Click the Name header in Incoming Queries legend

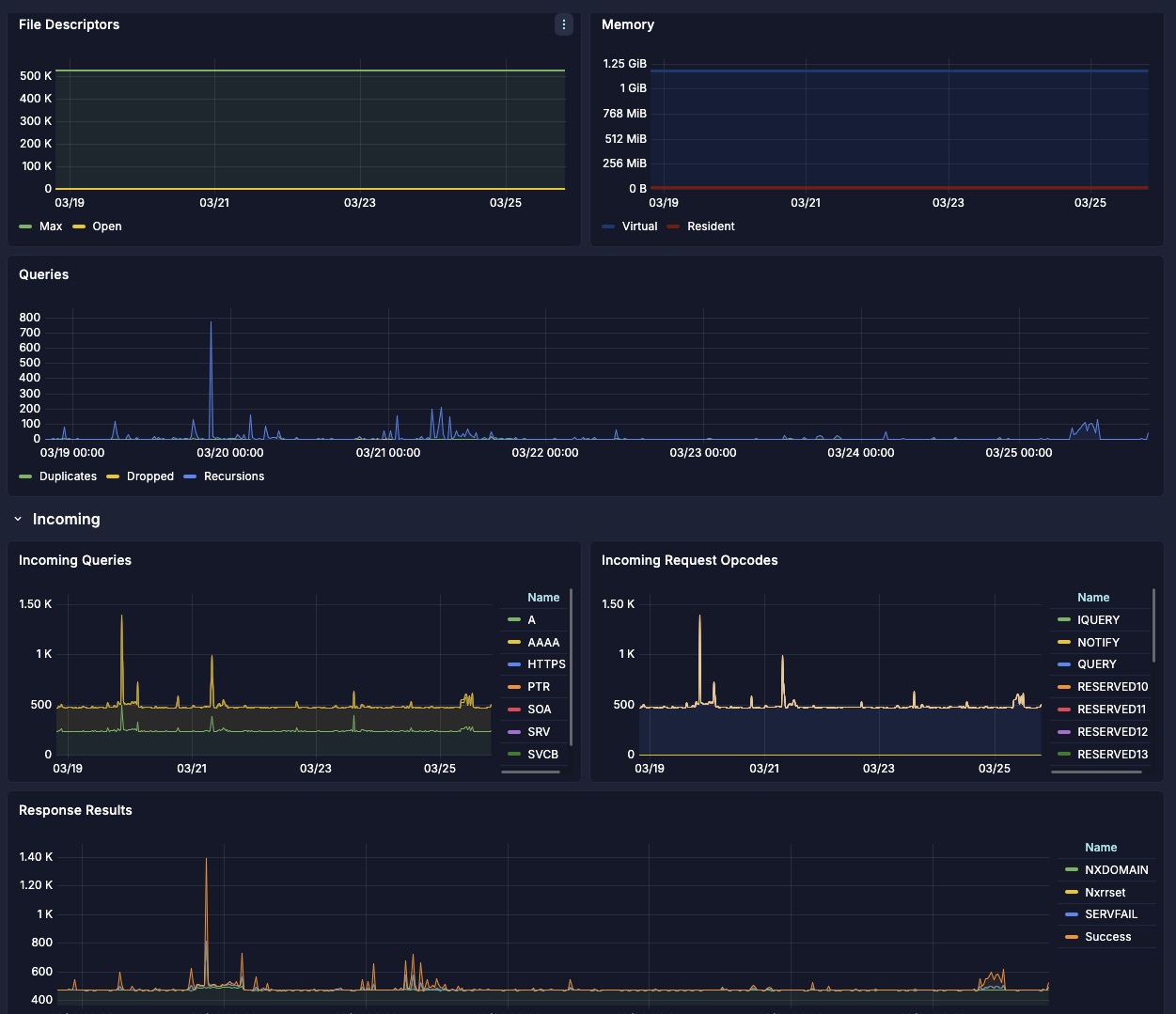543,598
